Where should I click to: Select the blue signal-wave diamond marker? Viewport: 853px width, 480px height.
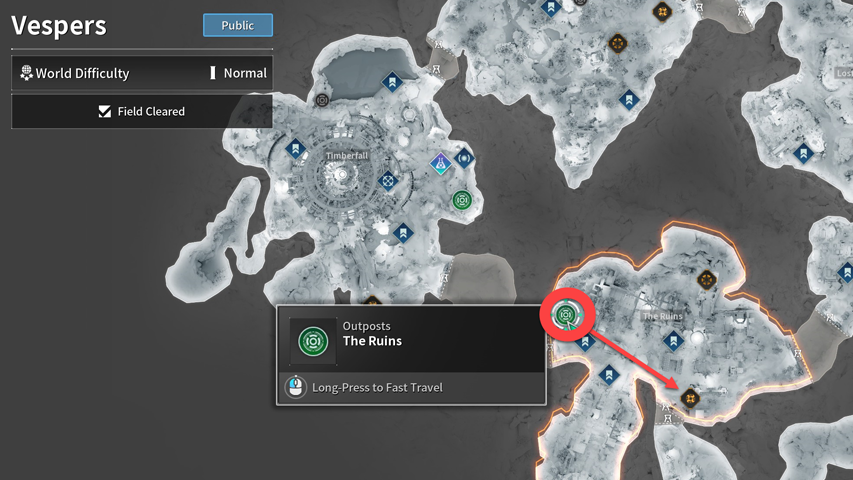(464, 158)
